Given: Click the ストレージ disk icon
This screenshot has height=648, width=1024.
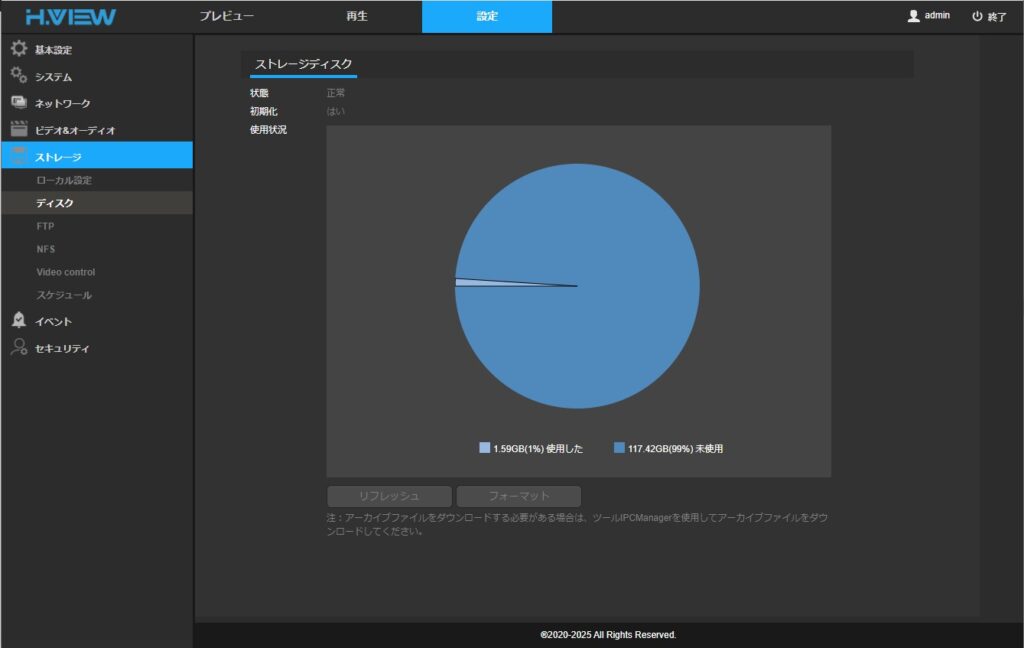Looking at the screenshot, I should (x=19, y=156).
